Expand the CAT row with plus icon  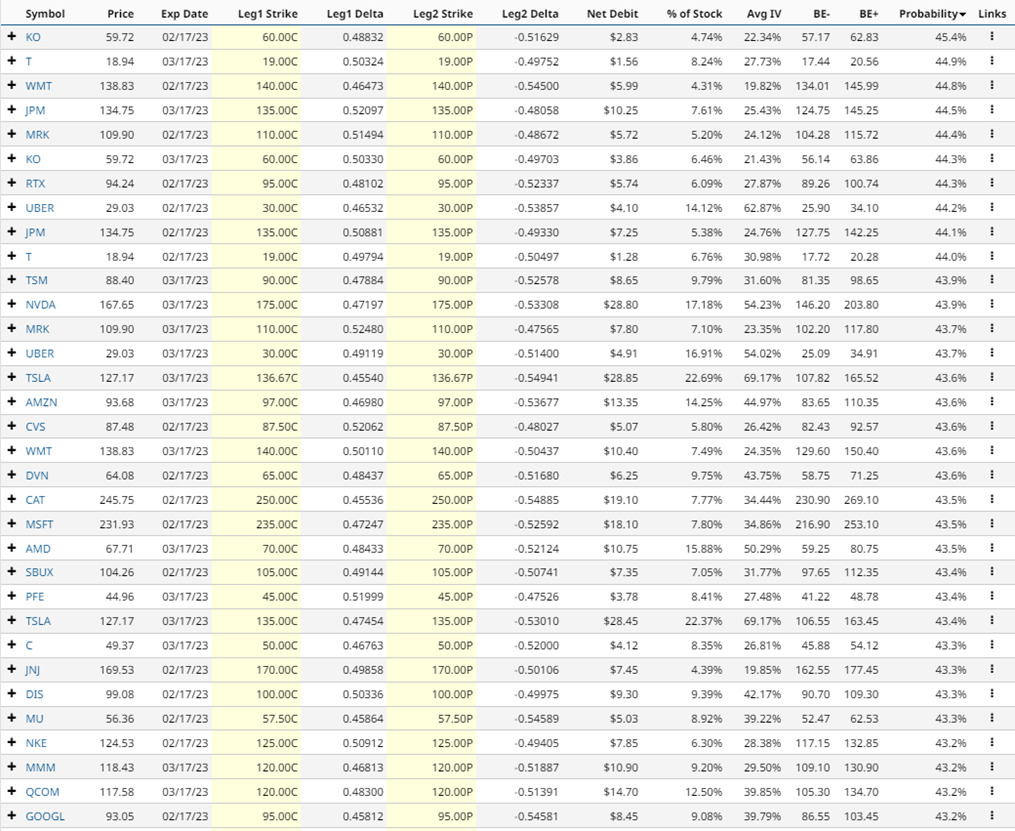(11, 499)
